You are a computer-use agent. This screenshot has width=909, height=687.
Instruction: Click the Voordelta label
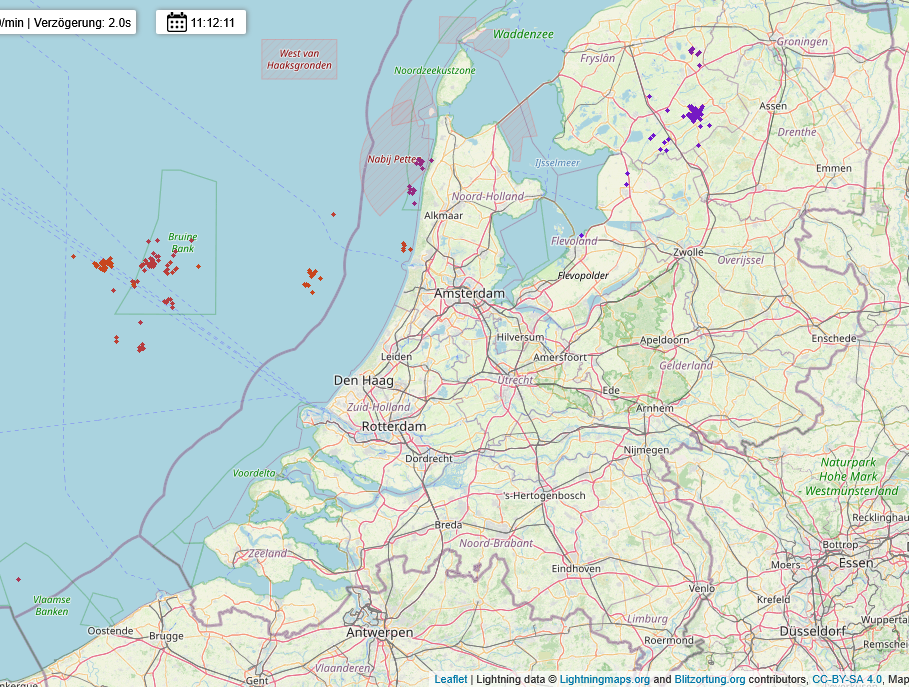coord(254,473)
